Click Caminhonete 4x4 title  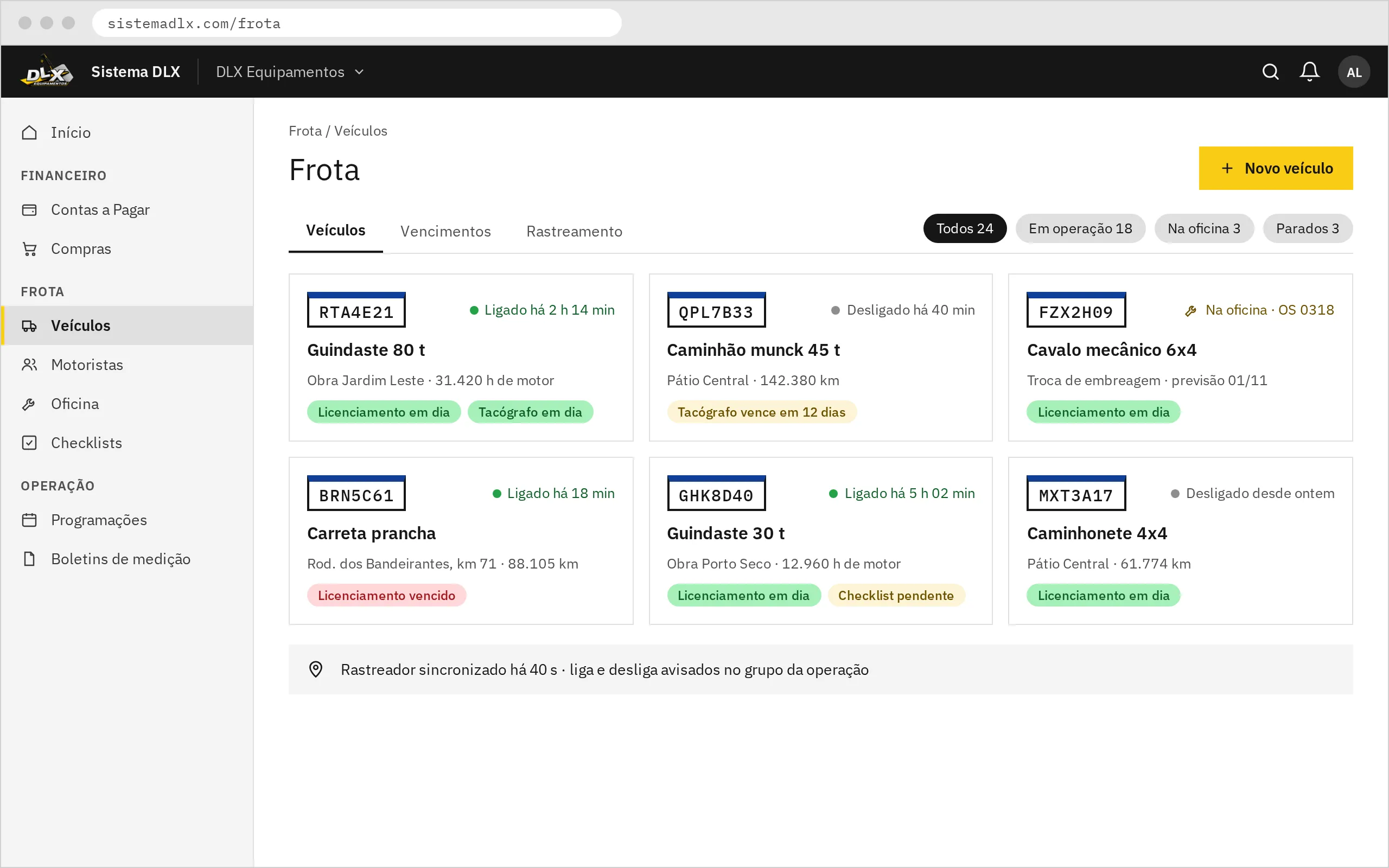(x=1097, y=533)
